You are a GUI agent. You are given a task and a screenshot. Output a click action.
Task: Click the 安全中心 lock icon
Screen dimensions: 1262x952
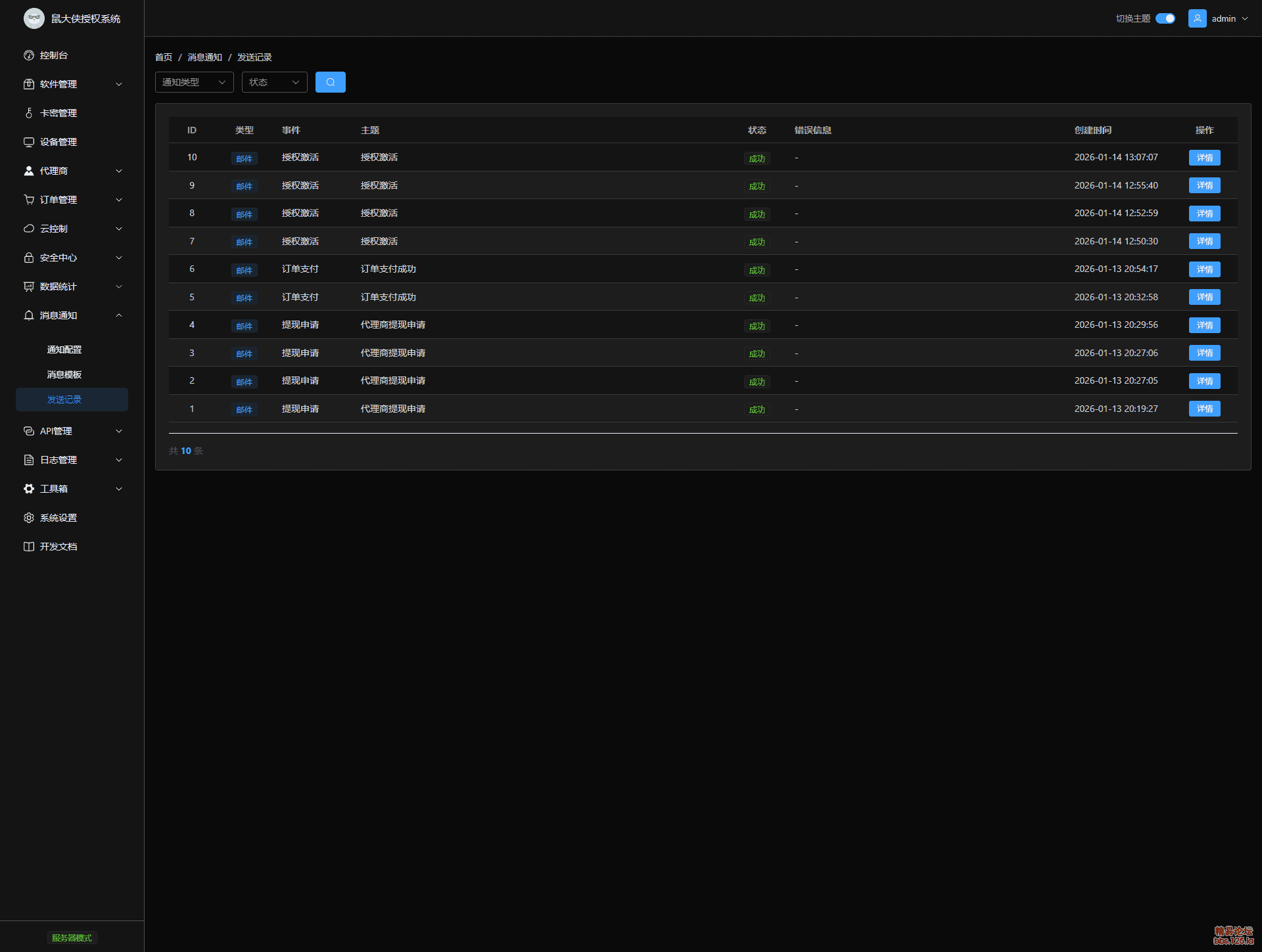pos(29,258)
